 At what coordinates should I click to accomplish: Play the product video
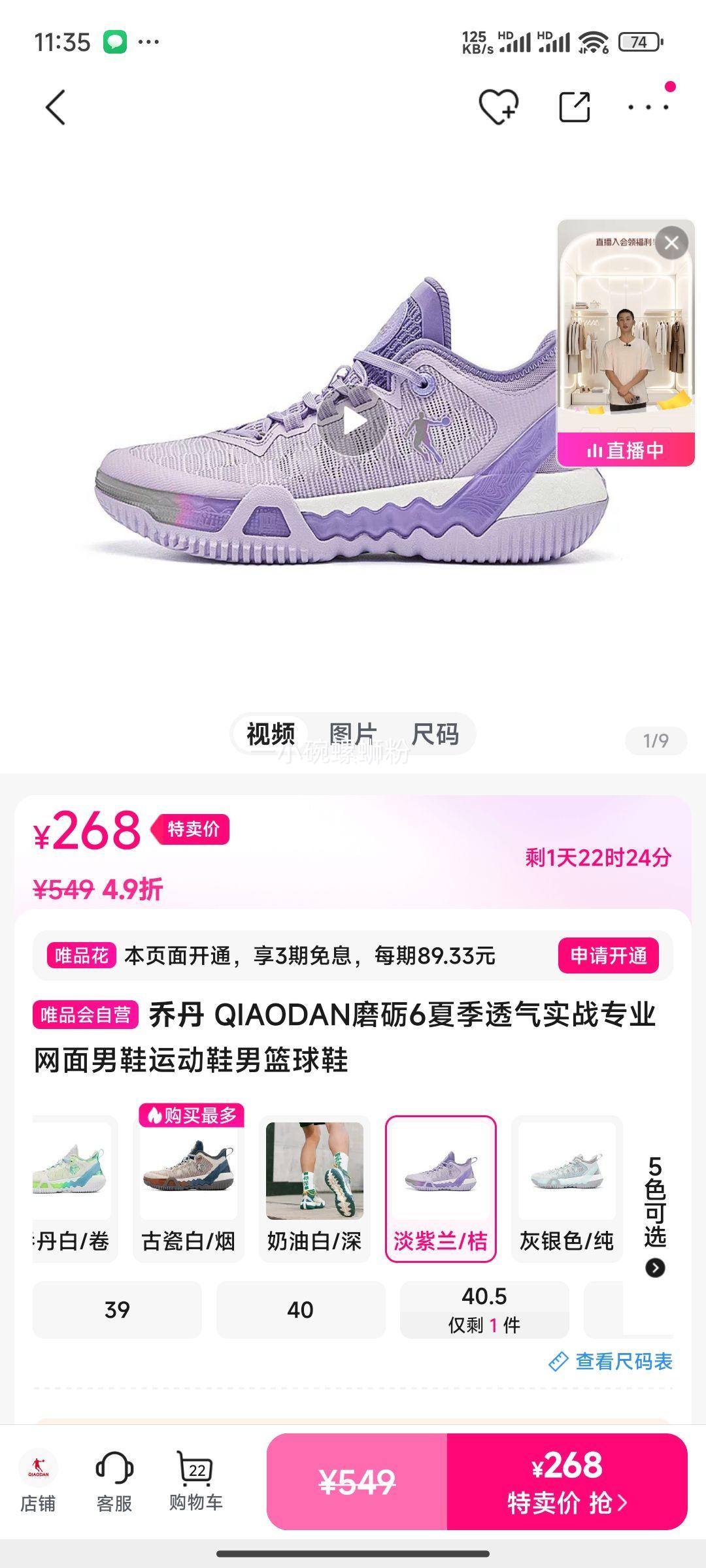pyautogui.click(x=354, y=422)
